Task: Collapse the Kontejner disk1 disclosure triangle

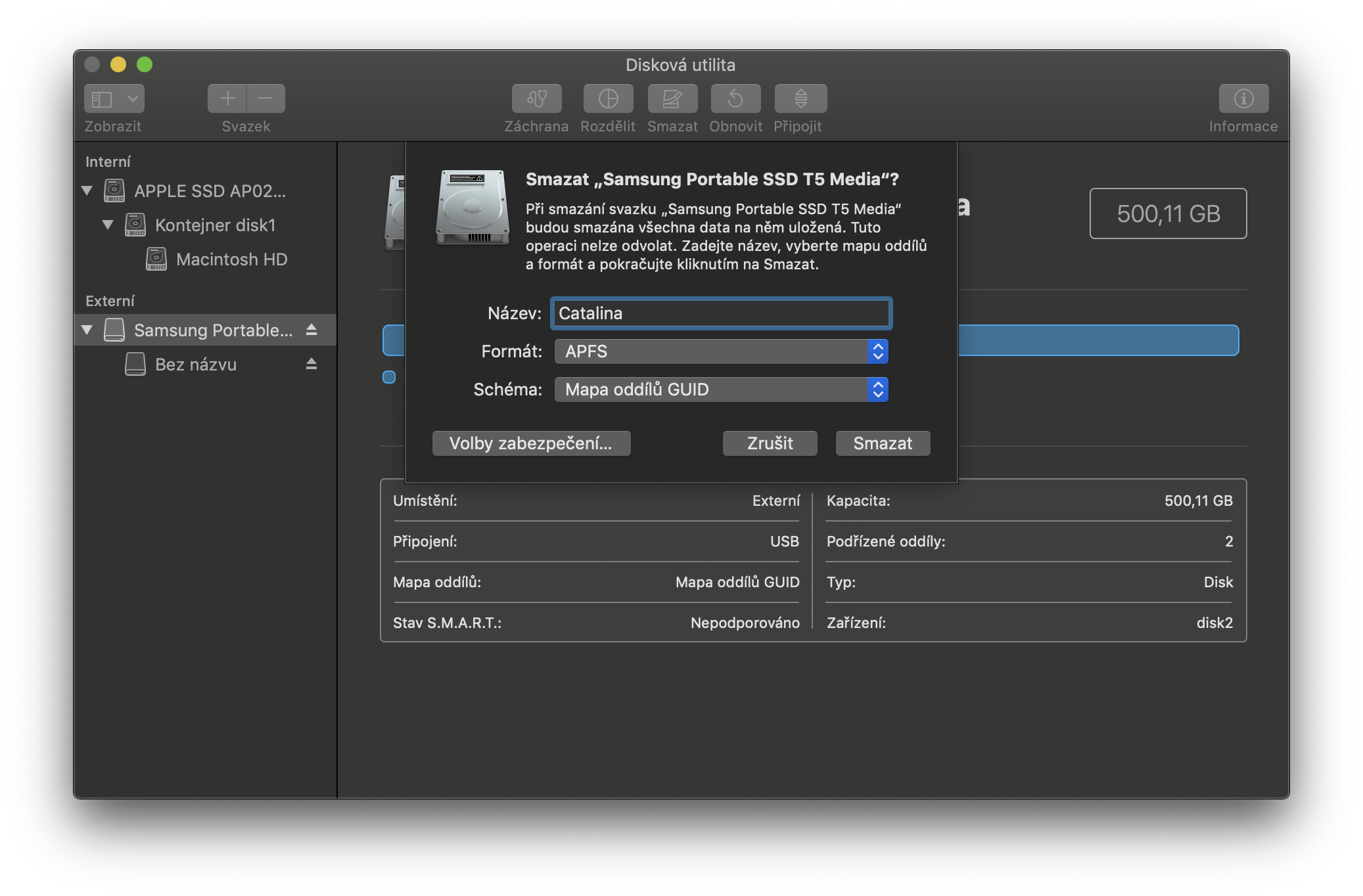Action: pos(108,225)
